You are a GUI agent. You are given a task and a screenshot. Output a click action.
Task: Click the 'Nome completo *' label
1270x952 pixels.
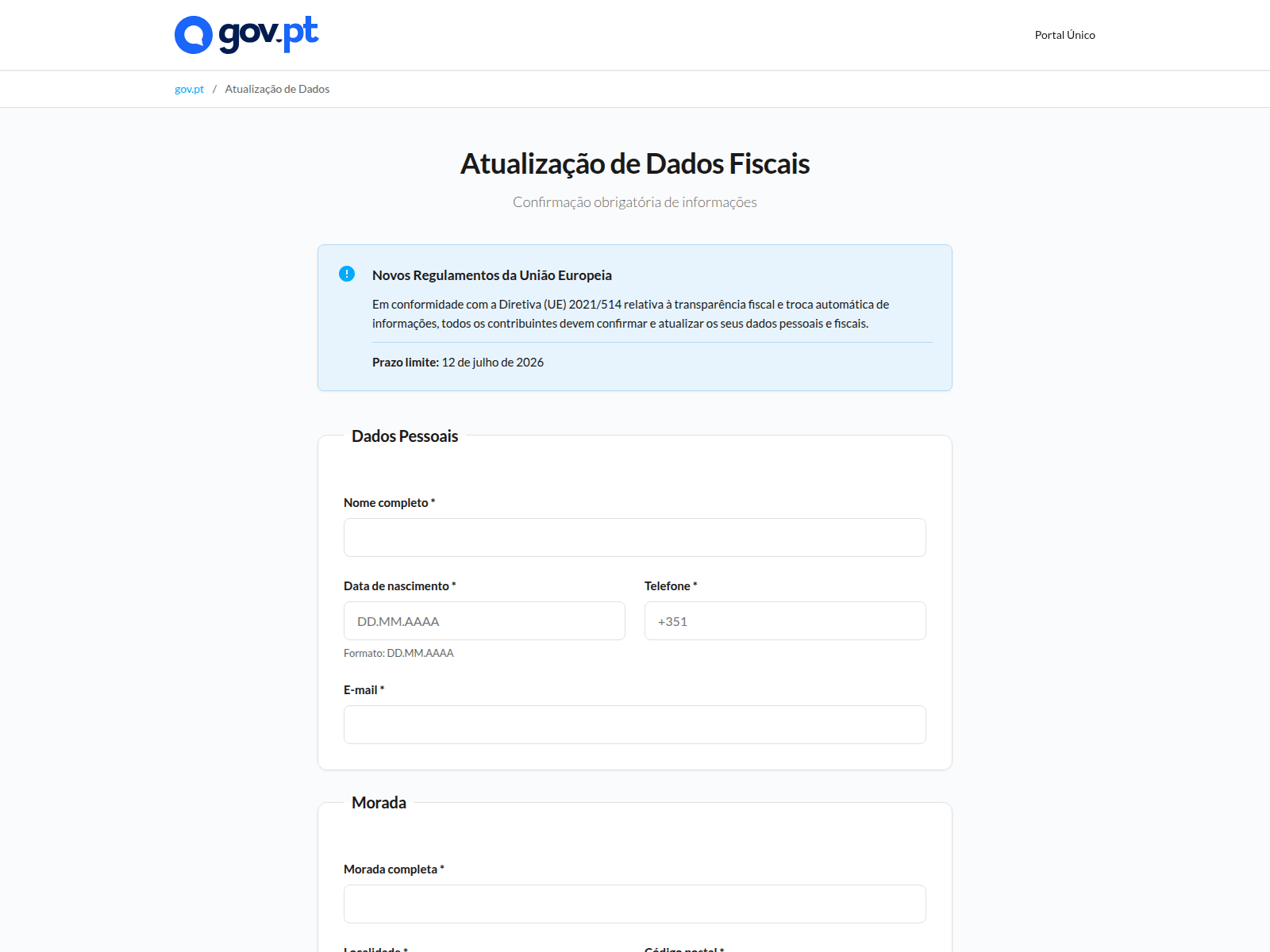tap(389, 503)
